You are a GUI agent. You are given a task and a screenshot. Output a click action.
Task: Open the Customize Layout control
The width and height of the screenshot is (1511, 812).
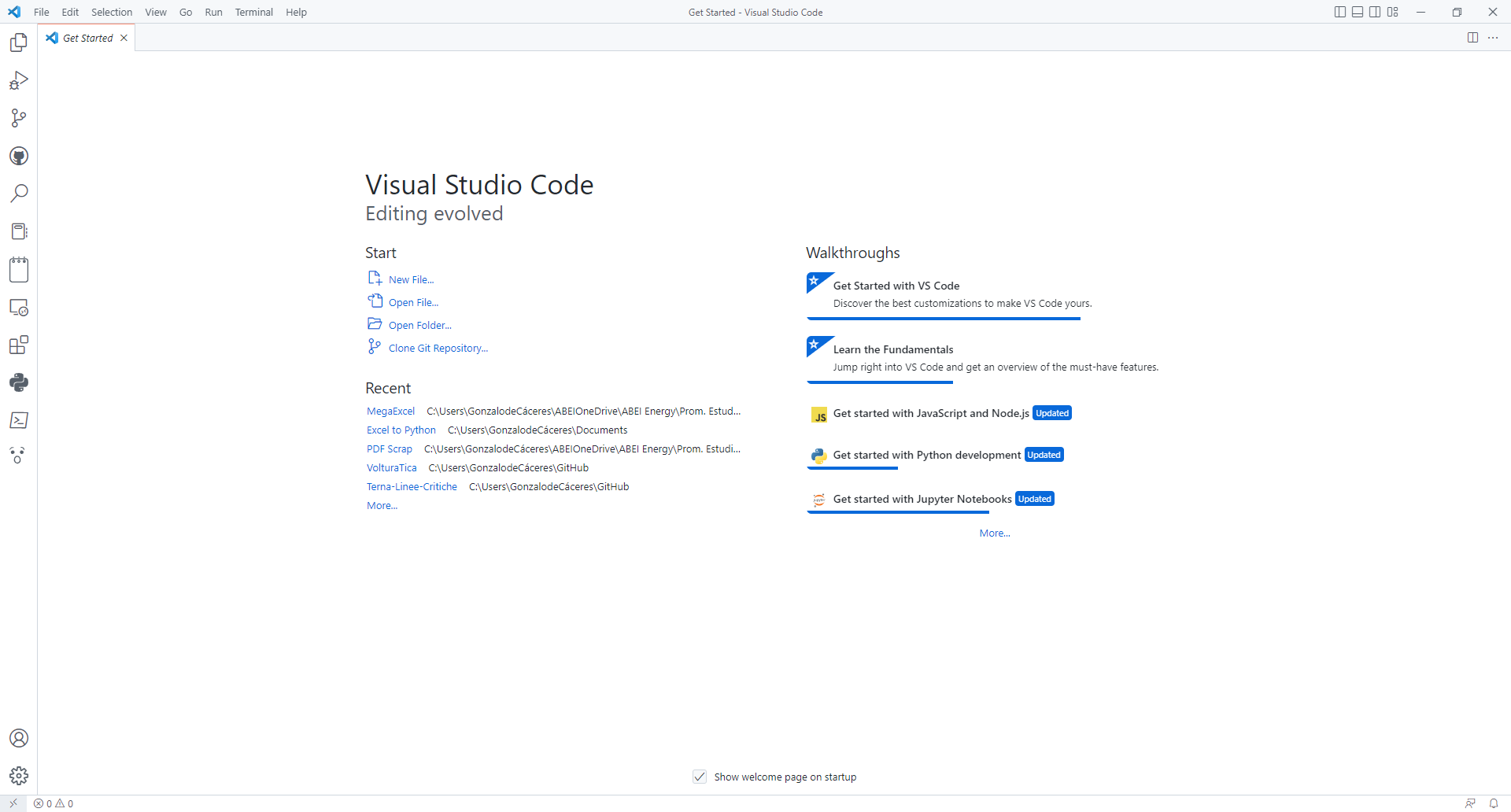click(1393, 12)
